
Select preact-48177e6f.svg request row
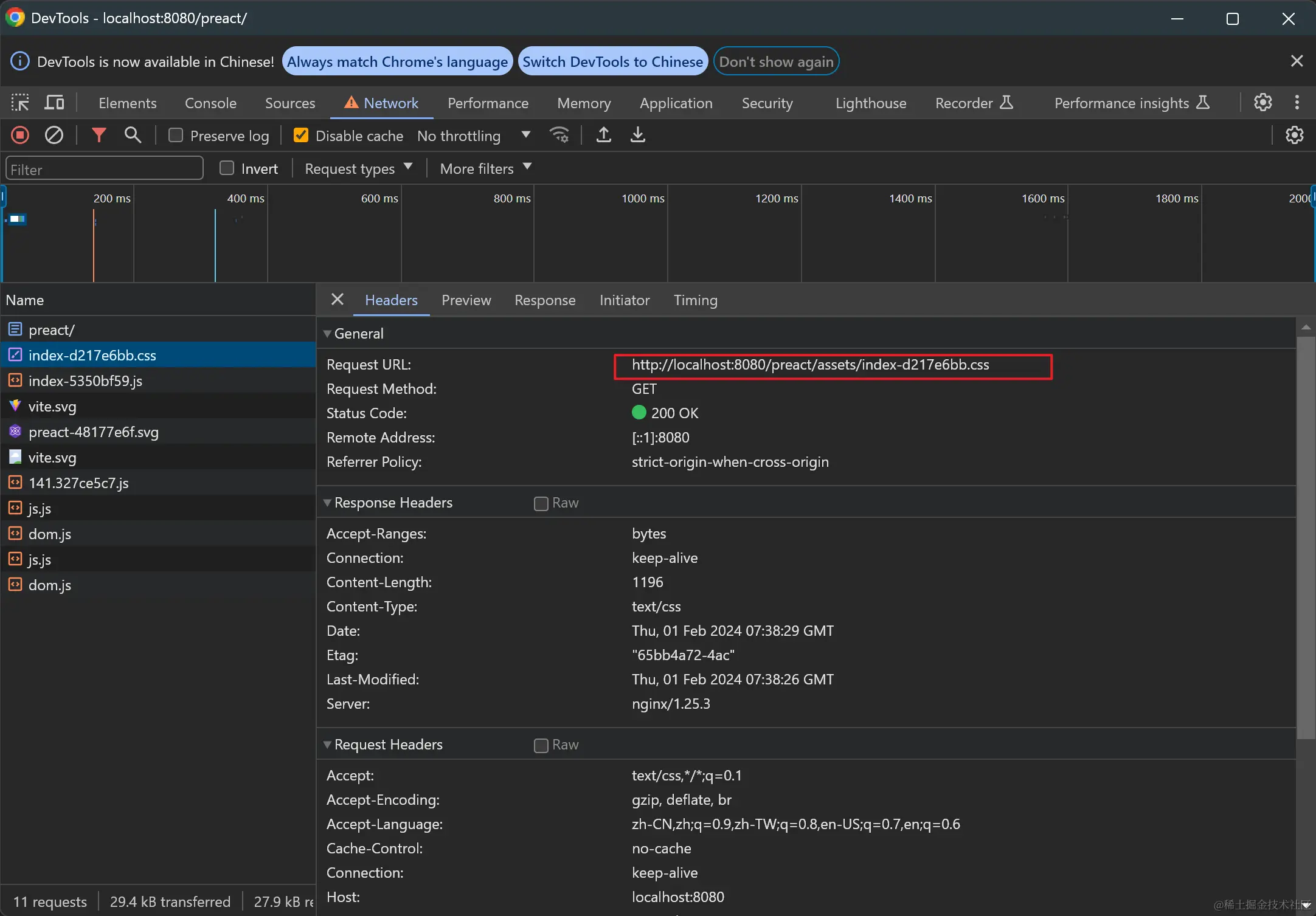[158, 432]
